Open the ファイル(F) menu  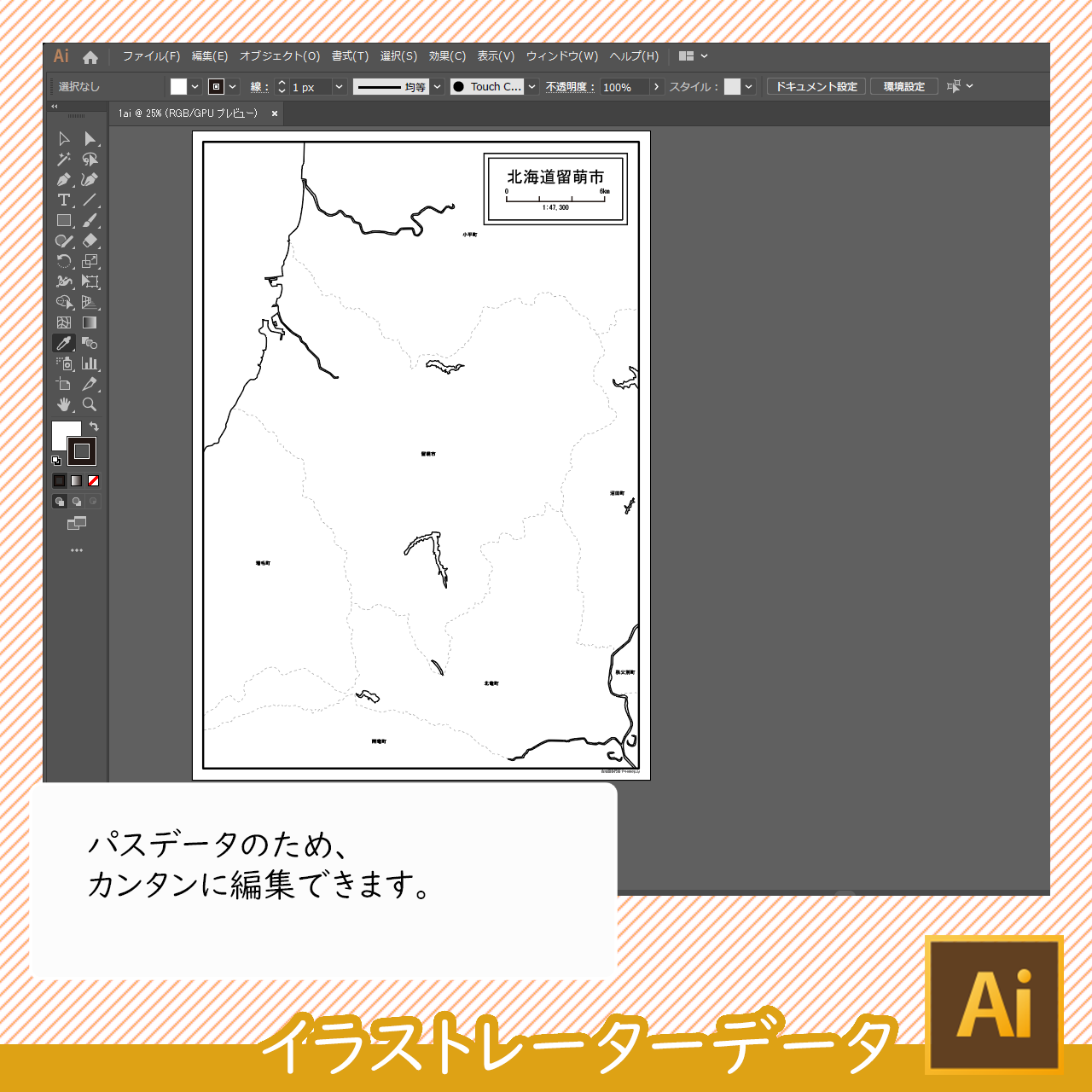pos(151,56)
